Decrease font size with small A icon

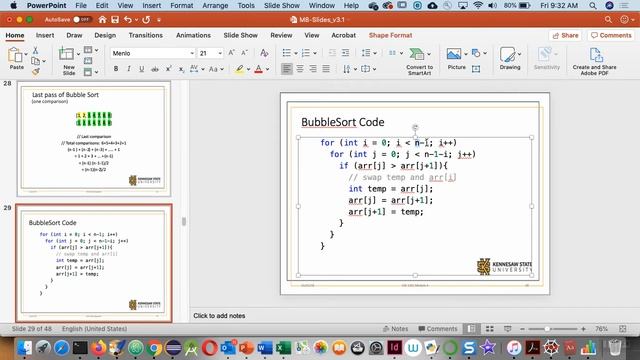click(x=244, y=53)
